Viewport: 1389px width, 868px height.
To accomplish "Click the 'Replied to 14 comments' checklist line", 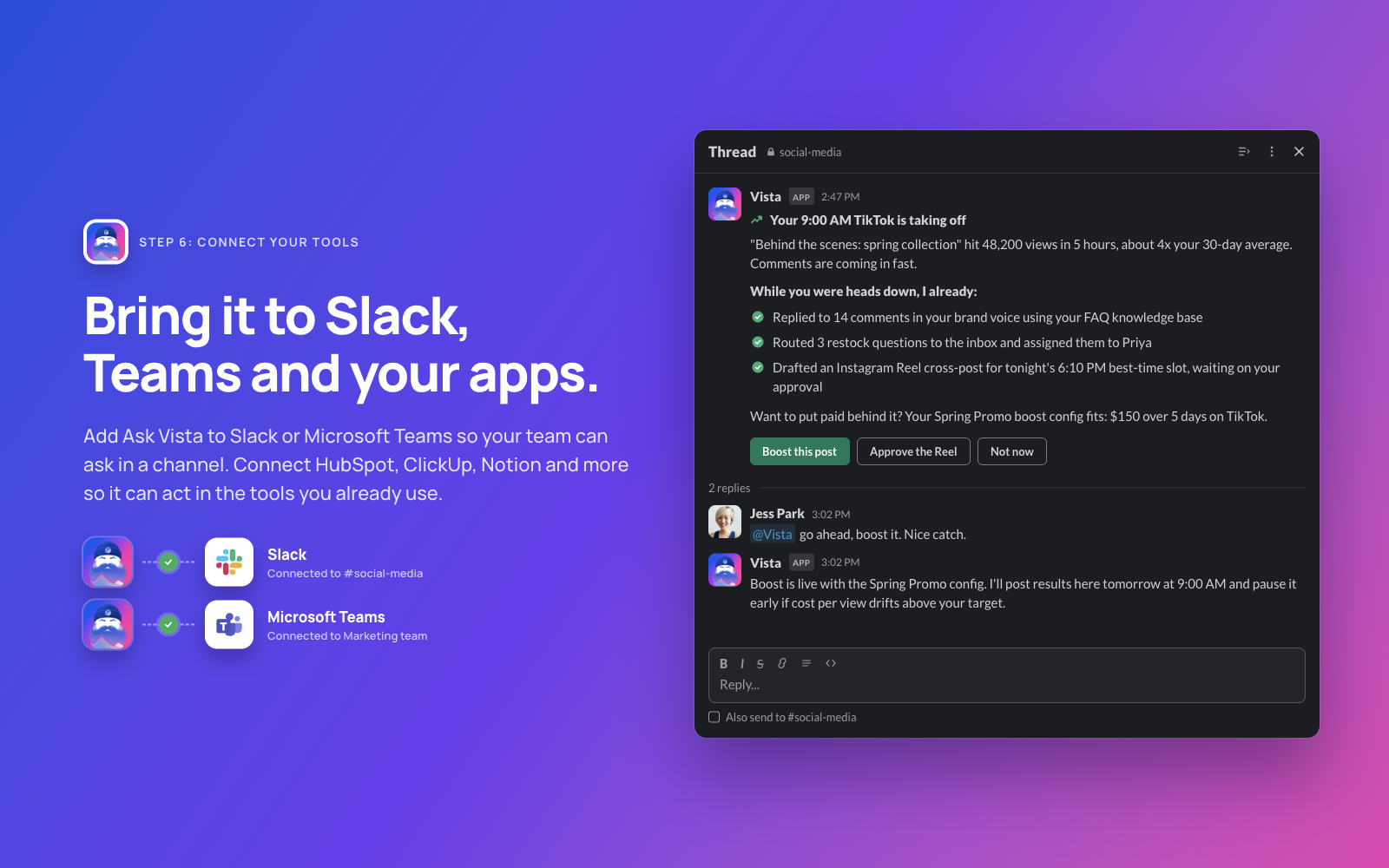I will (988, 318).
